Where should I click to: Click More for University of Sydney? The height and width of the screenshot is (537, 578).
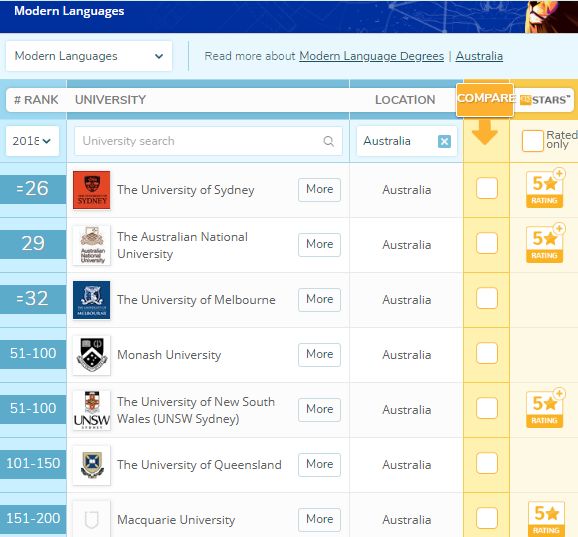point(319,189)
